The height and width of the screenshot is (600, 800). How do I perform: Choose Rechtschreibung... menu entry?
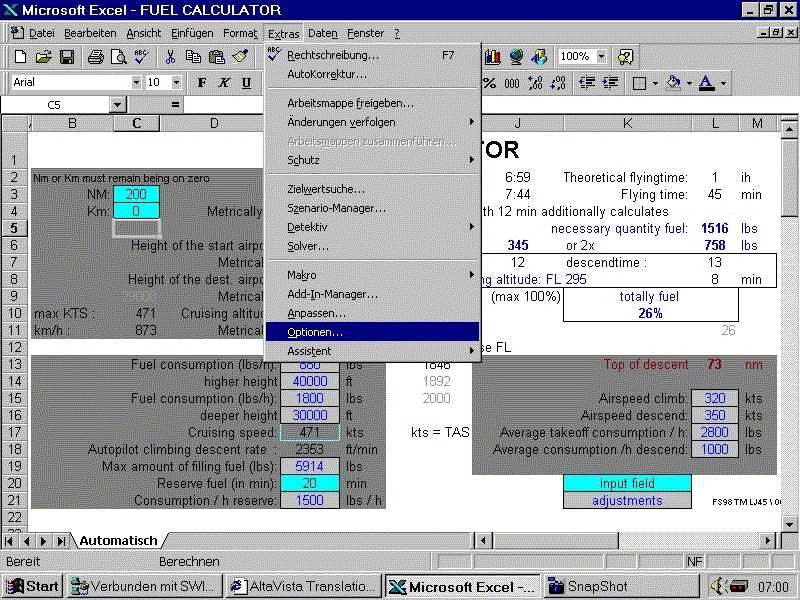372,55
